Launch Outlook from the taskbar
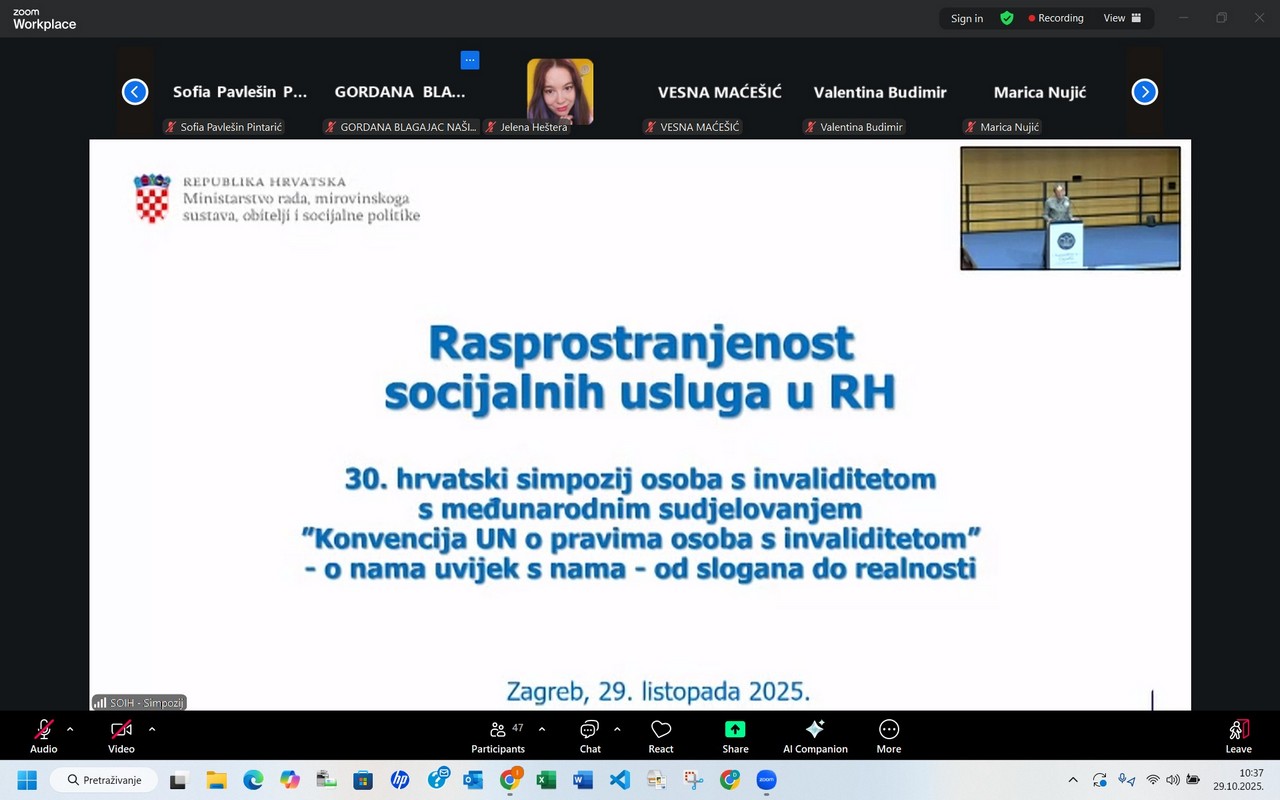This screenshot has width=1280, height=800. tap(472, 779)
